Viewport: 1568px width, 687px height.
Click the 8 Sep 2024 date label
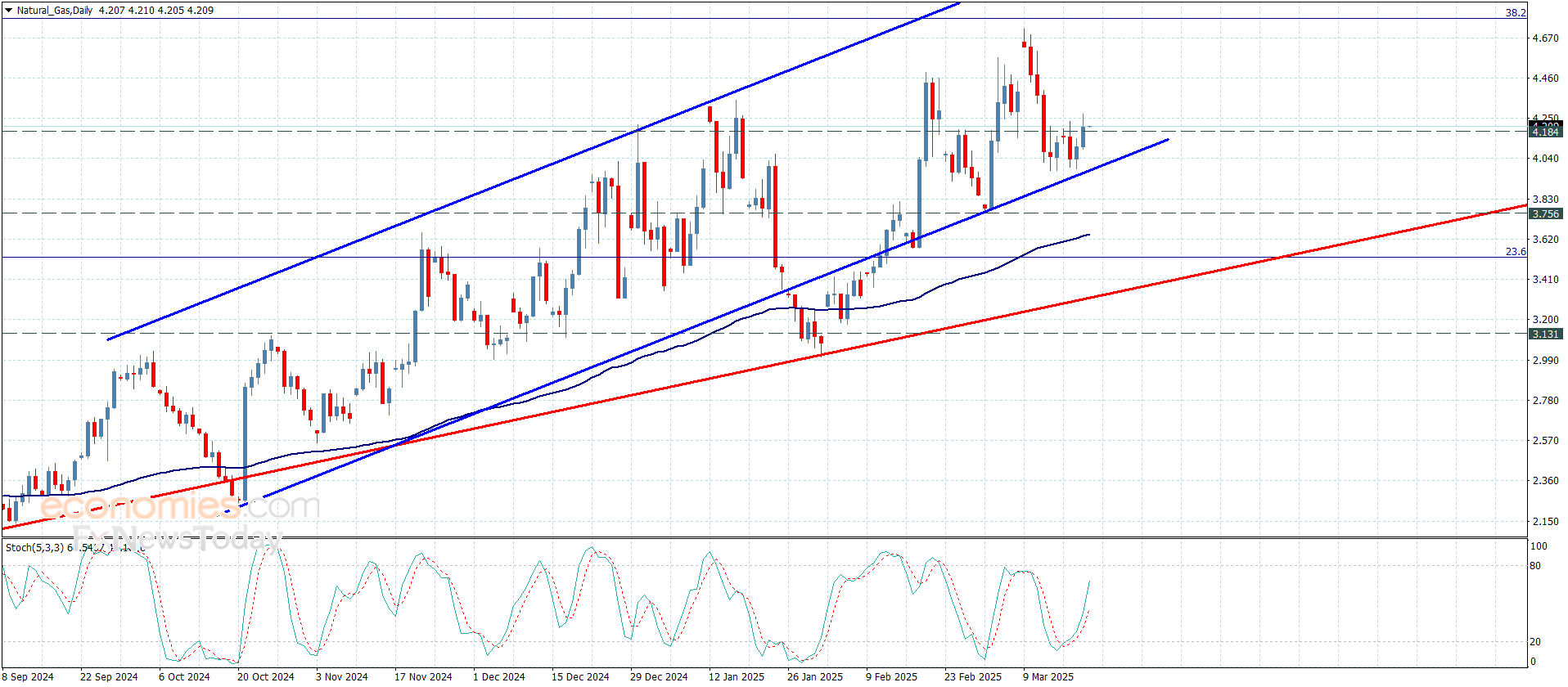point(28,676)
